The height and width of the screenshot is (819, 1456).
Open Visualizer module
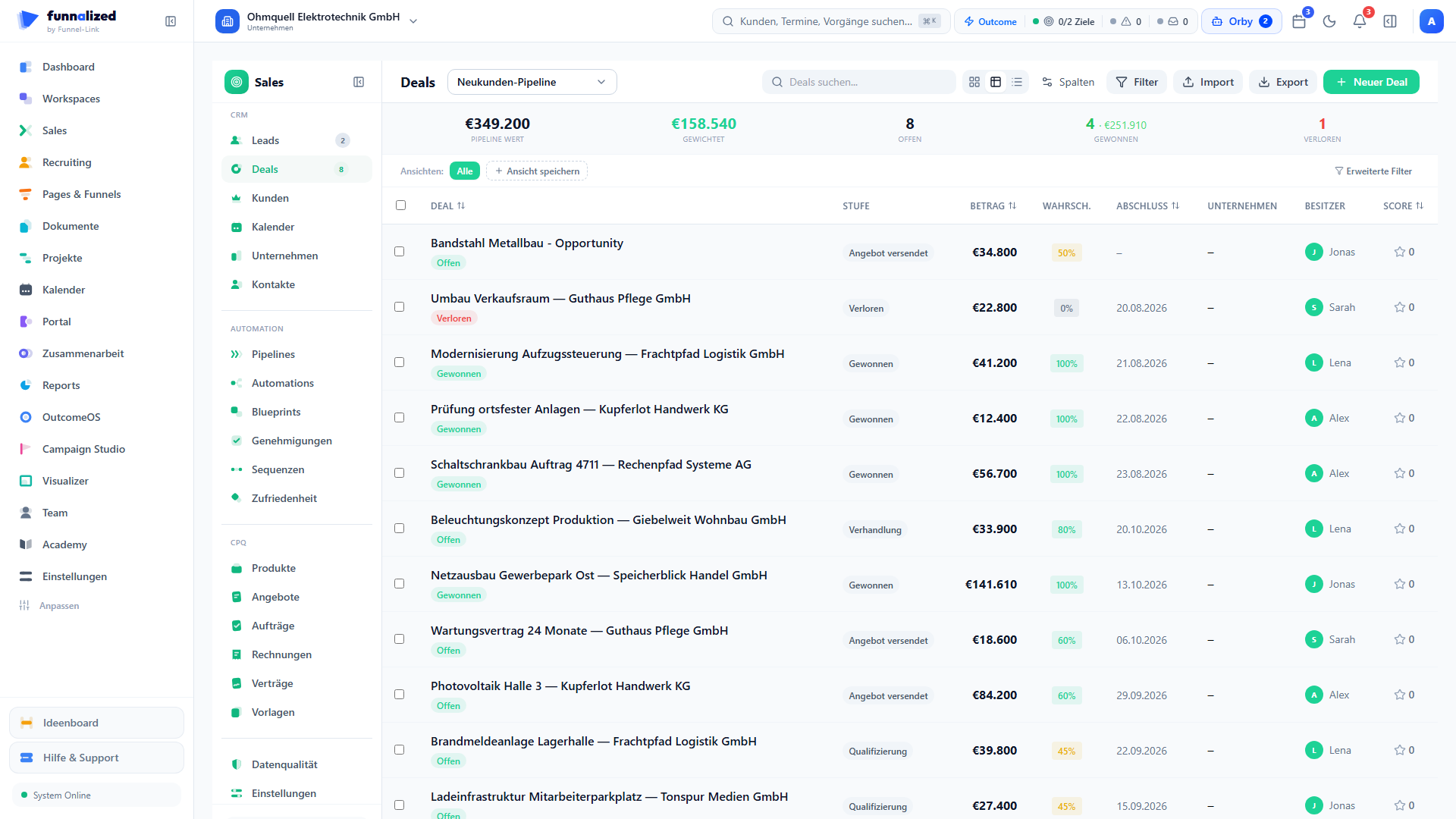tap(97, 481)
